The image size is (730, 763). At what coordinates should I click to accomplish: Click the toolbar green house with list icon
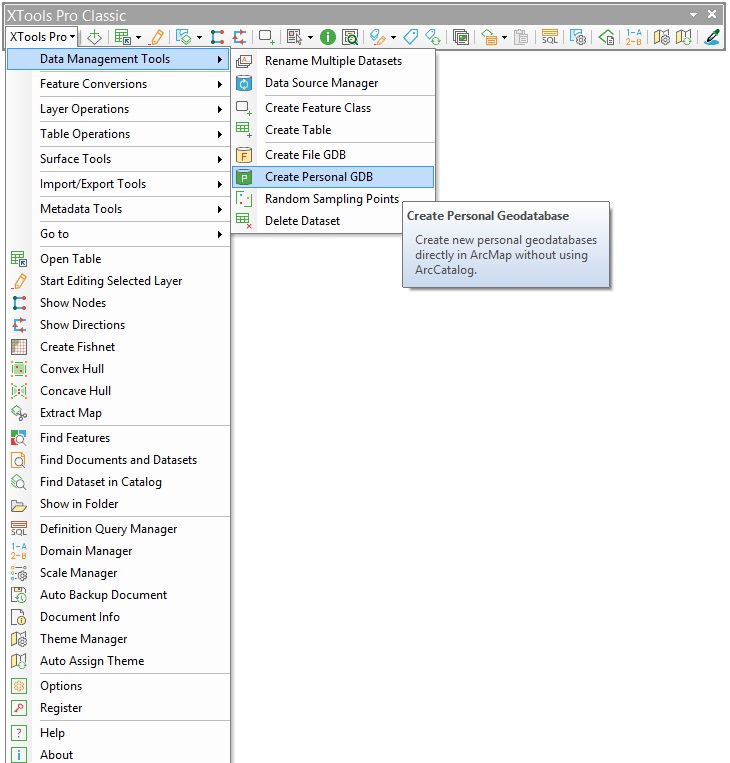coord(489,37)
